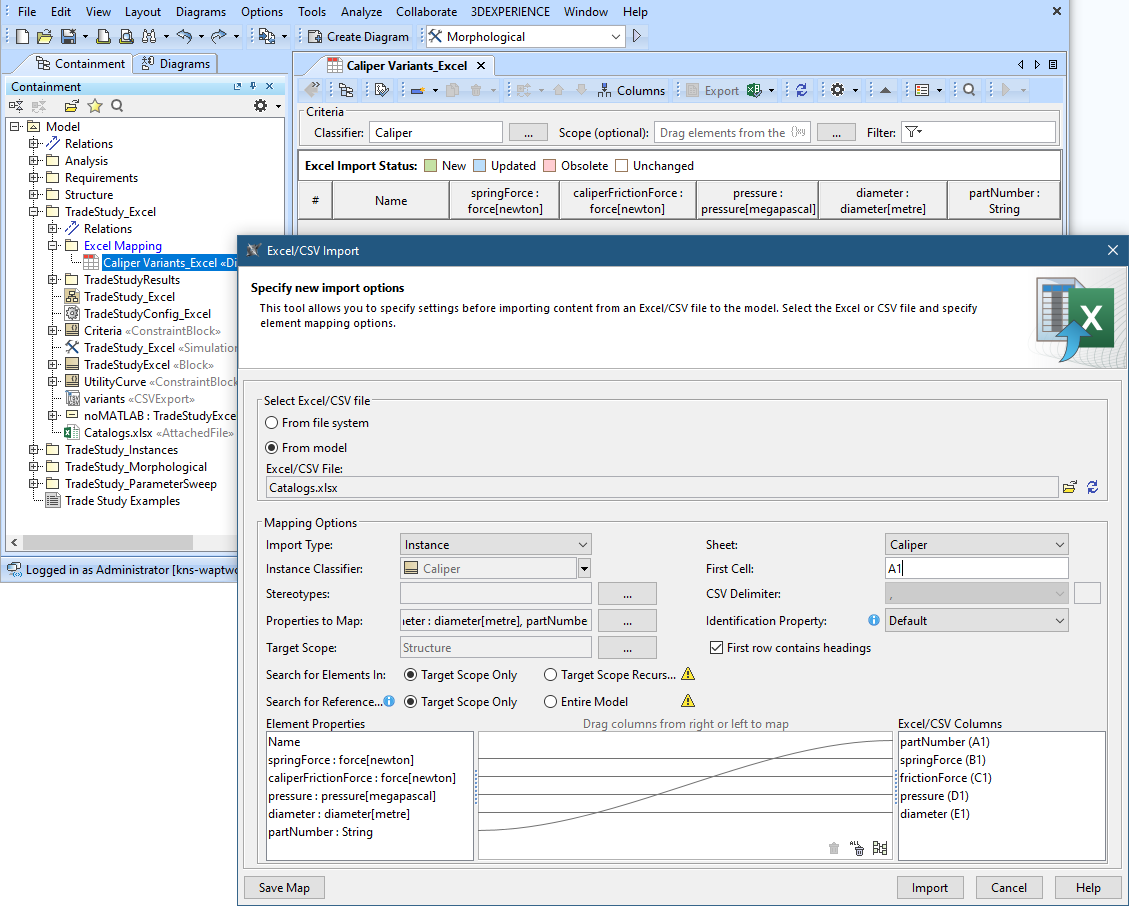Select 'Entire Model' radio option

[x=551, y=702]
